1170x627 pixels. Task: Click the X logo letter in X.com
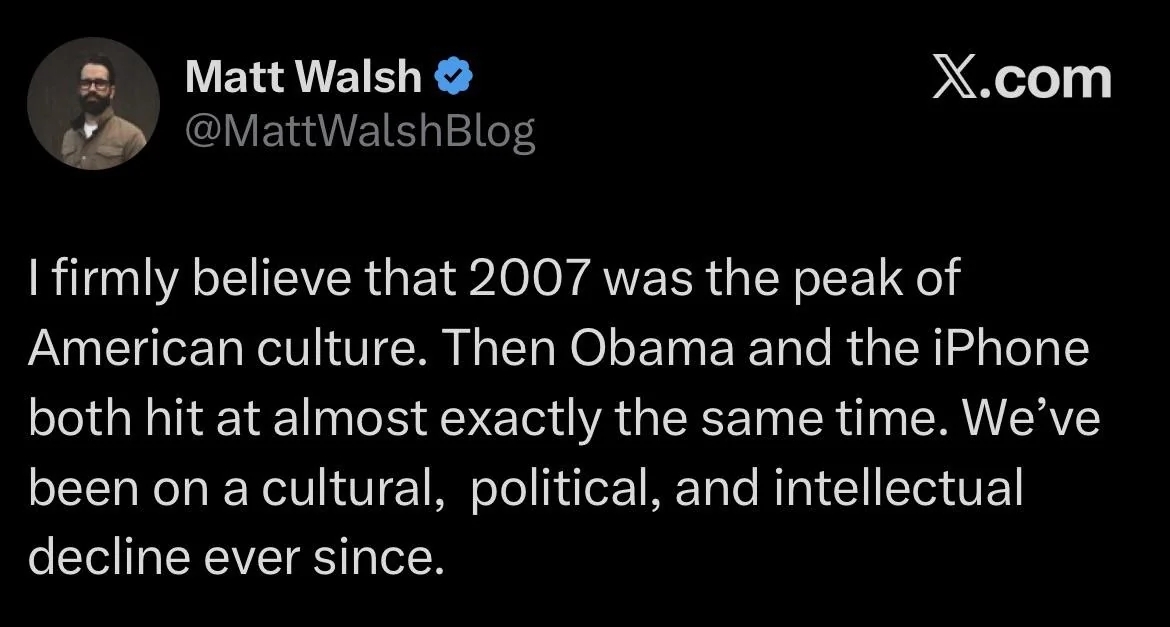pyautogui.click(x=955, y=79)
